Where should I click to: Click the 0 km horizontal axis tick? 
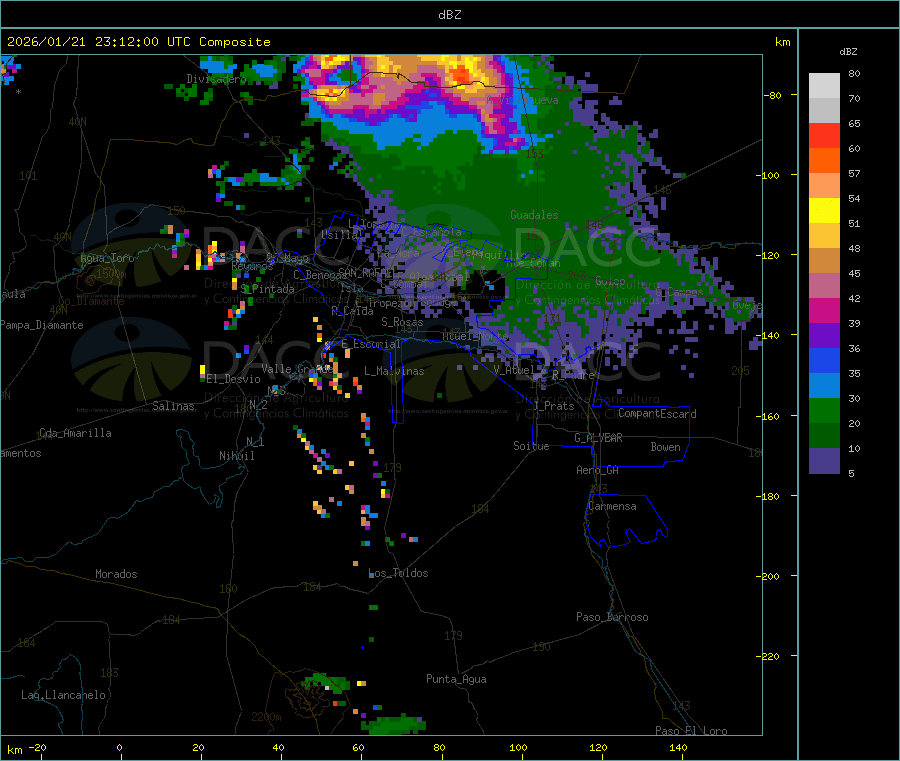coord(119,747)
